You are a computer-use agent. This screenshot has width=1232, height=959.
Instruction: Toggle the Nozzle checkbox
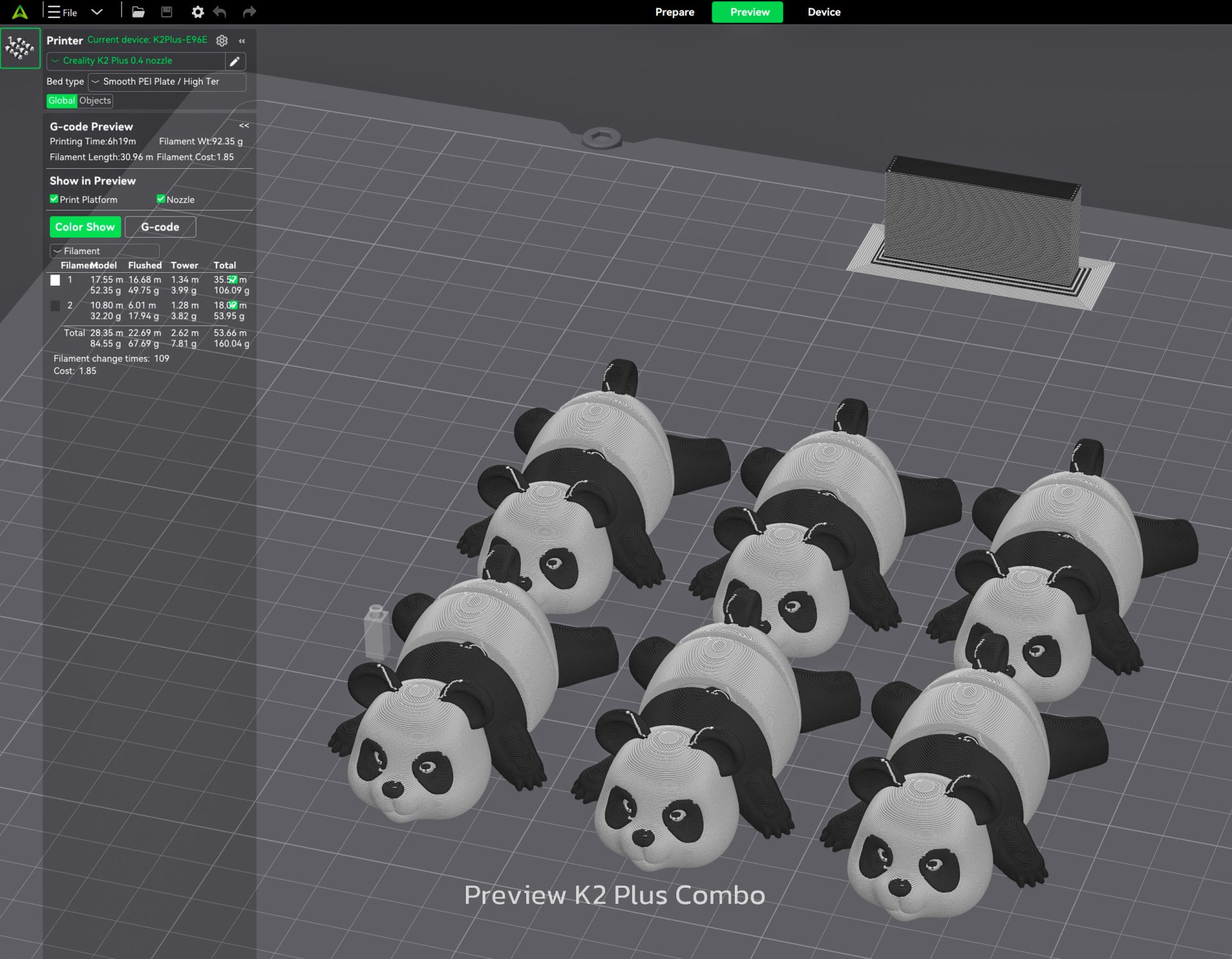tap(160, 199)
